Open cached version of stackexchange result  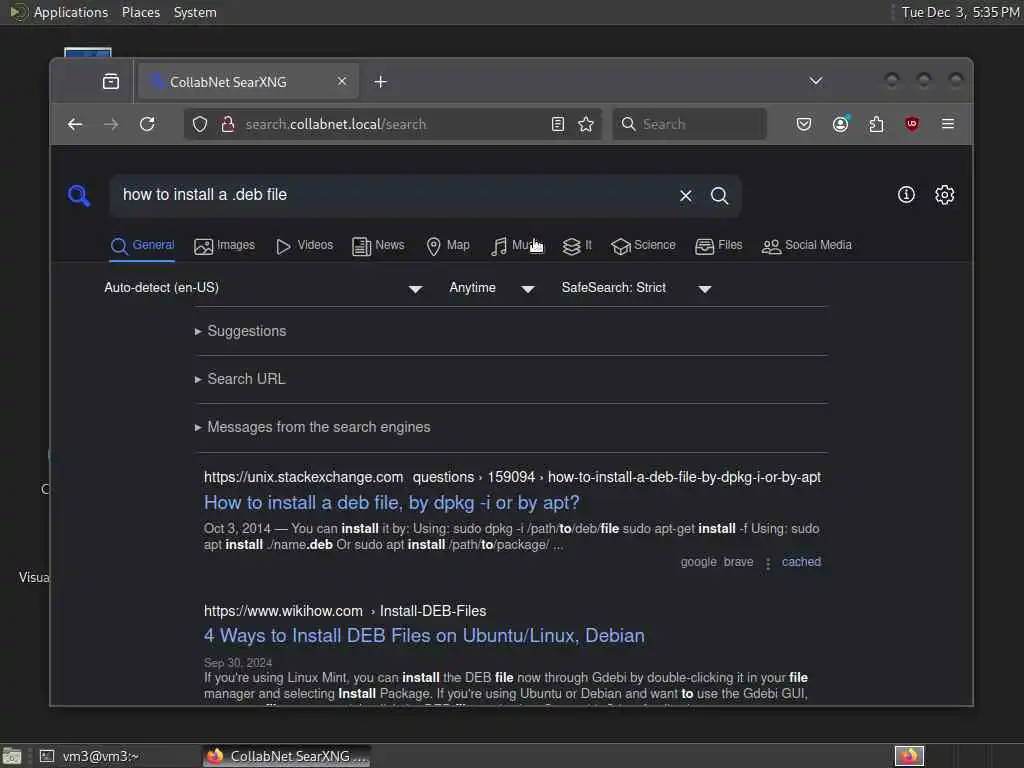coord(801,562)
